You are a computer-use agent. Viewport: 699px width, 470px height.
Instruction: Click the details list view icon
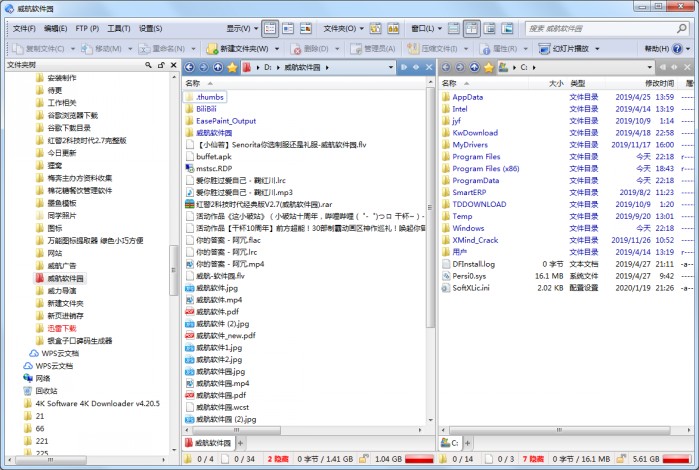[x=270, y=29]
